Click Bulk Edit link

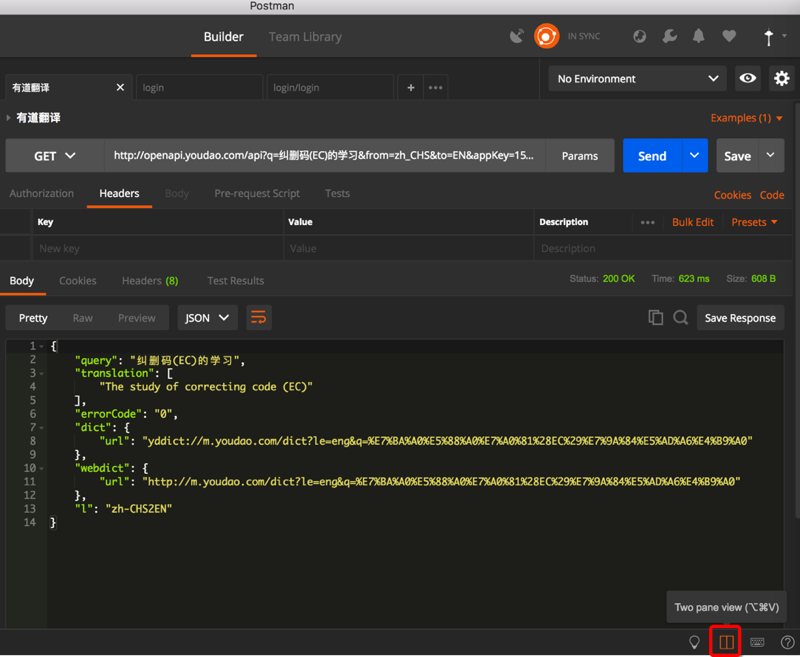(693, 222)
